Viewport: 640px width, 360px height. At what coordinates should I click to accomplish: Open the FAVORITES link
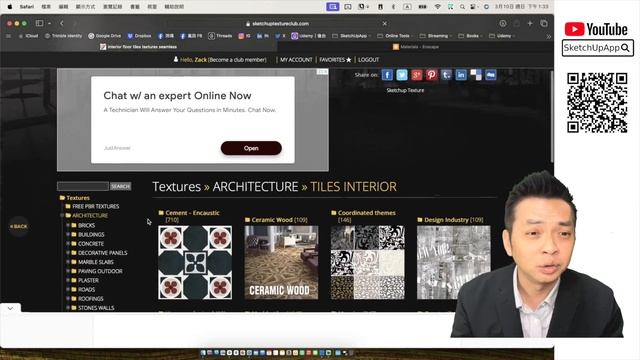pyautogui.click(x=335, y=60)
